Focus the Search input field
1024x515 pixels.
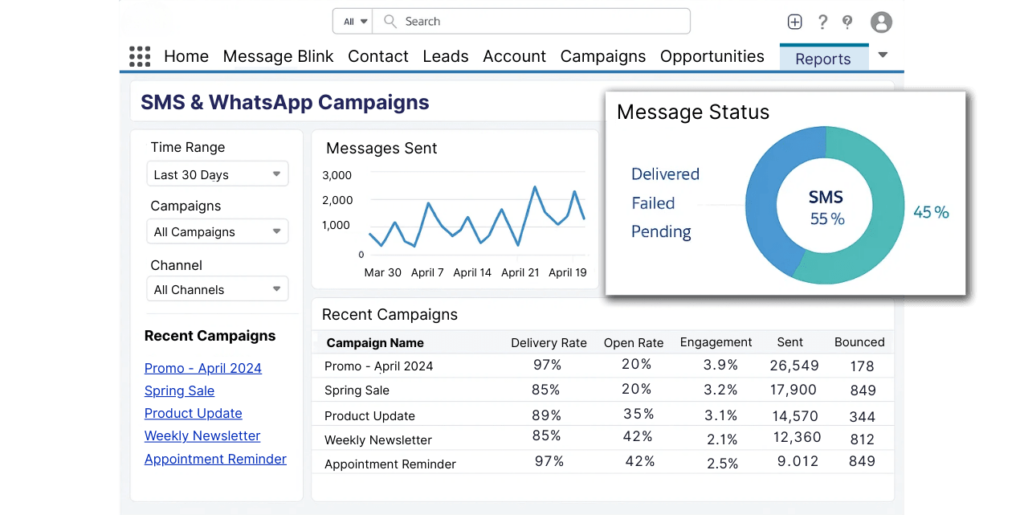pos(540,21)
